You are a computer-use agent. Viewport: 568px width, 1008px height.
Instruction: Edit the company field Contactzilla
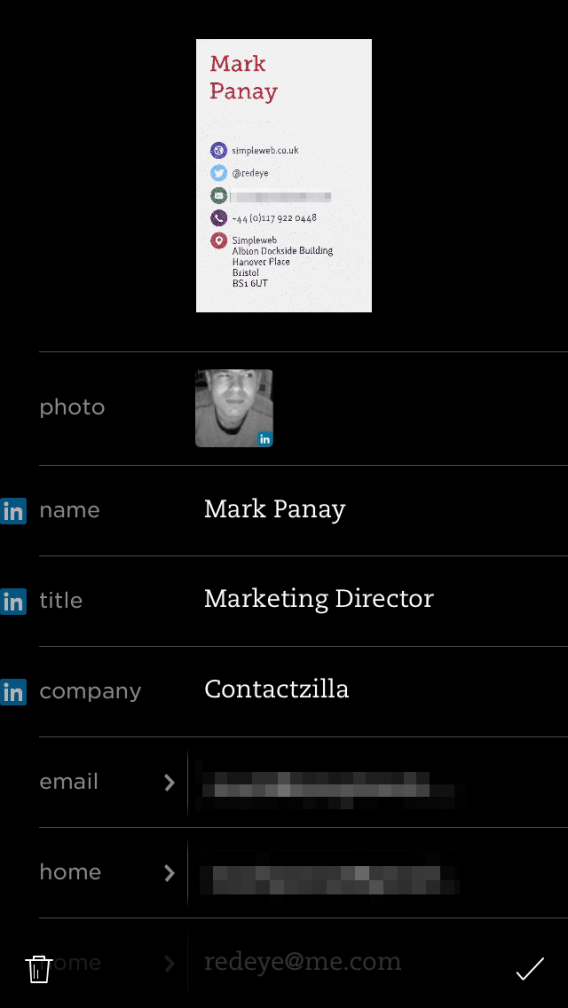point(276,689)
